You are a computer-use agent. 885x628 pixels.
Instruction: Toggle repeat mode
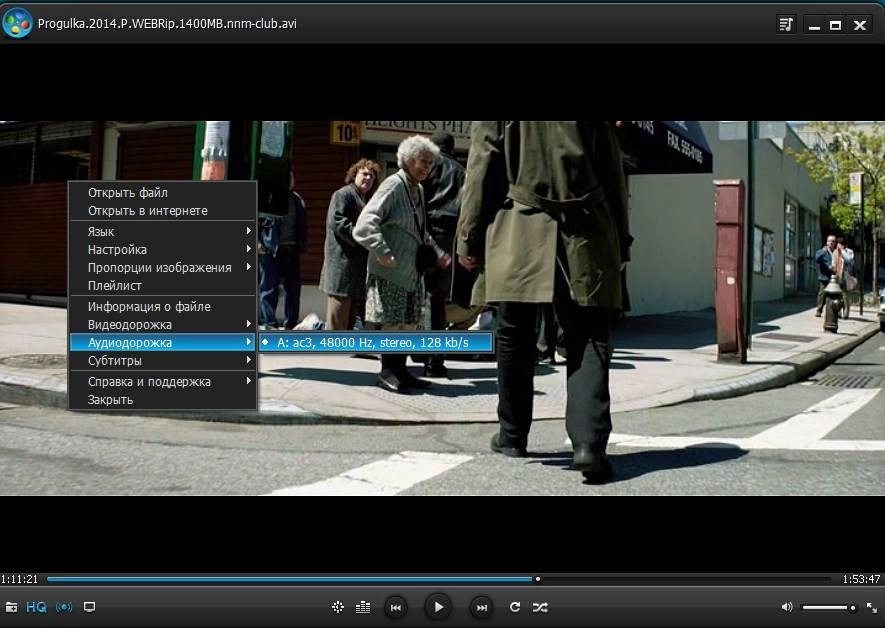pos(515,607)
